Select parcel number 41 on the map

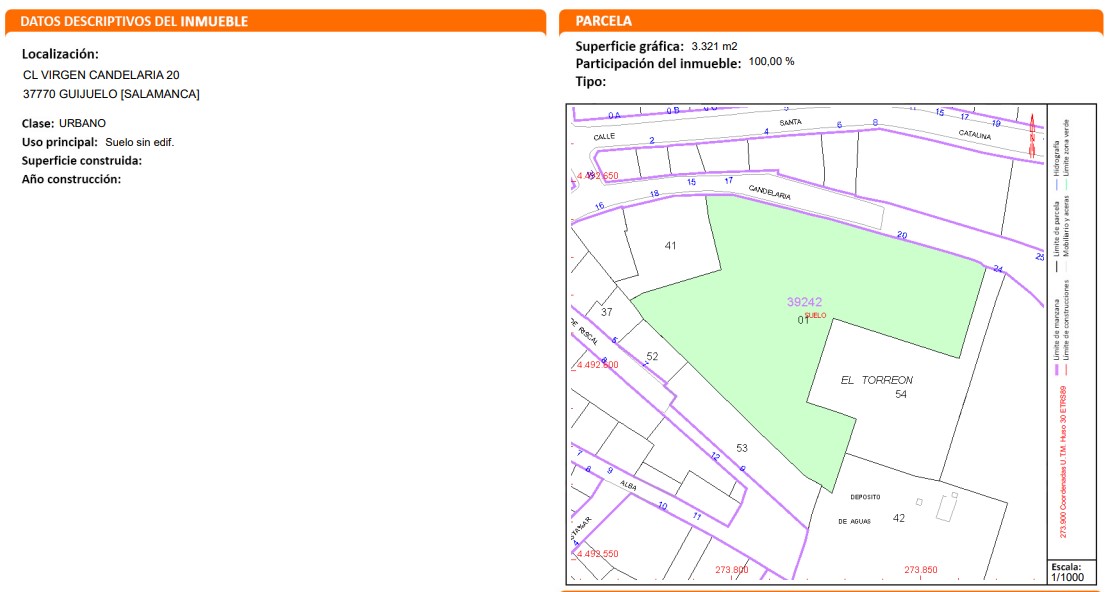coord(670,245)
